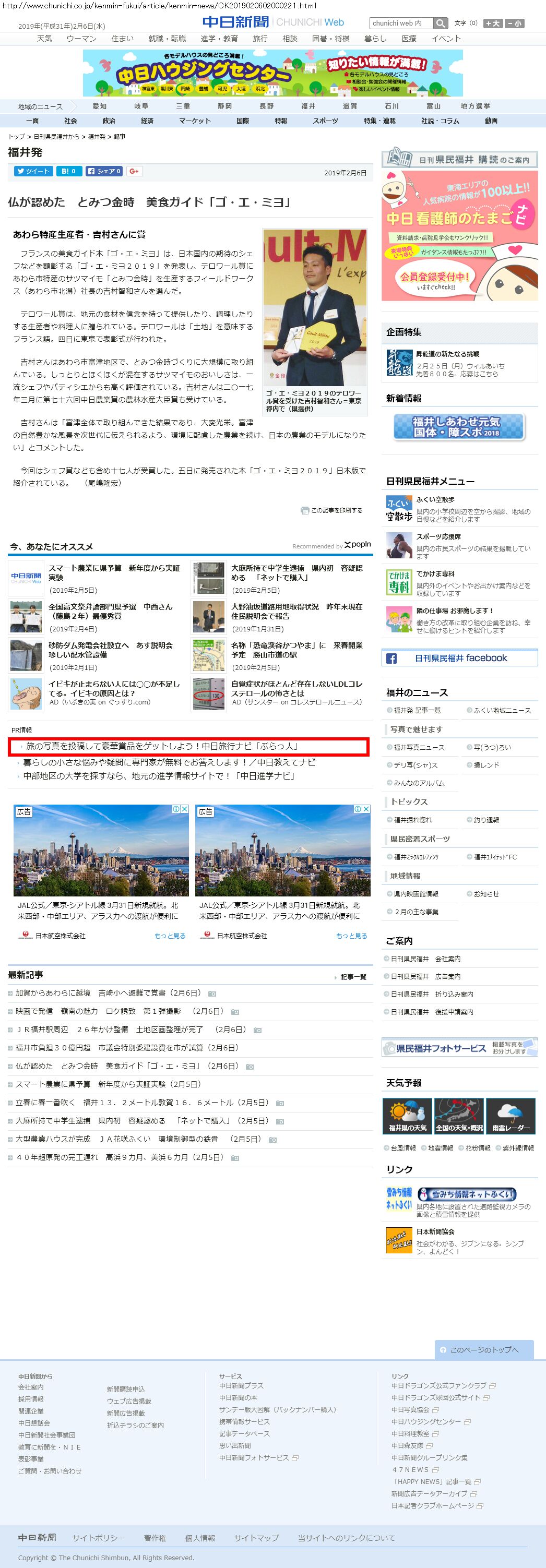Click the search magnifier icon

click(x=441, y=23)
